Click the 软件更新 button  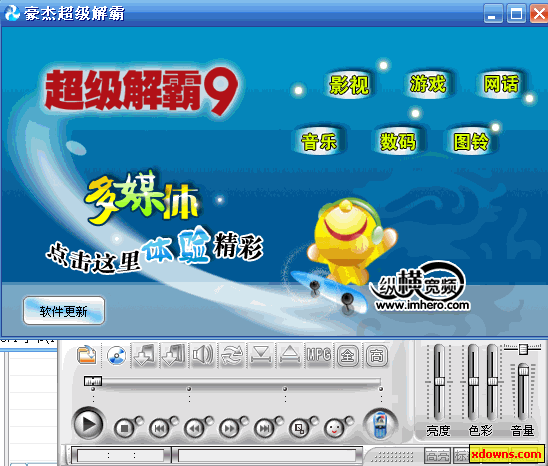(64, 311)
